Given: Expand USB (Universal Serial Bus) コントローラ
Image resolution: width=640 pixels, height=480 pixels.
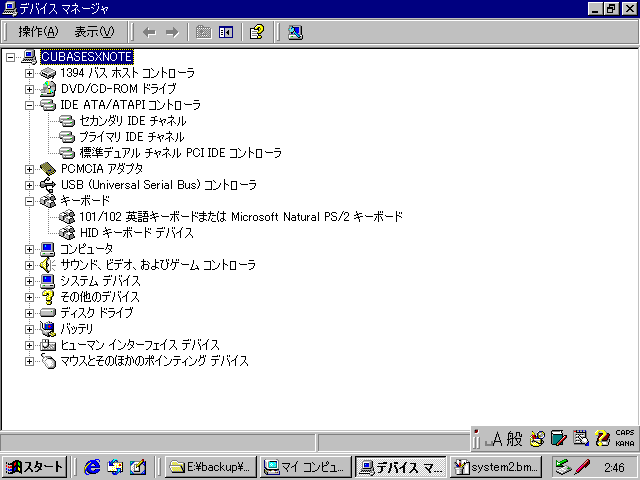Looking at the screenshot, I should click(29, 185).
